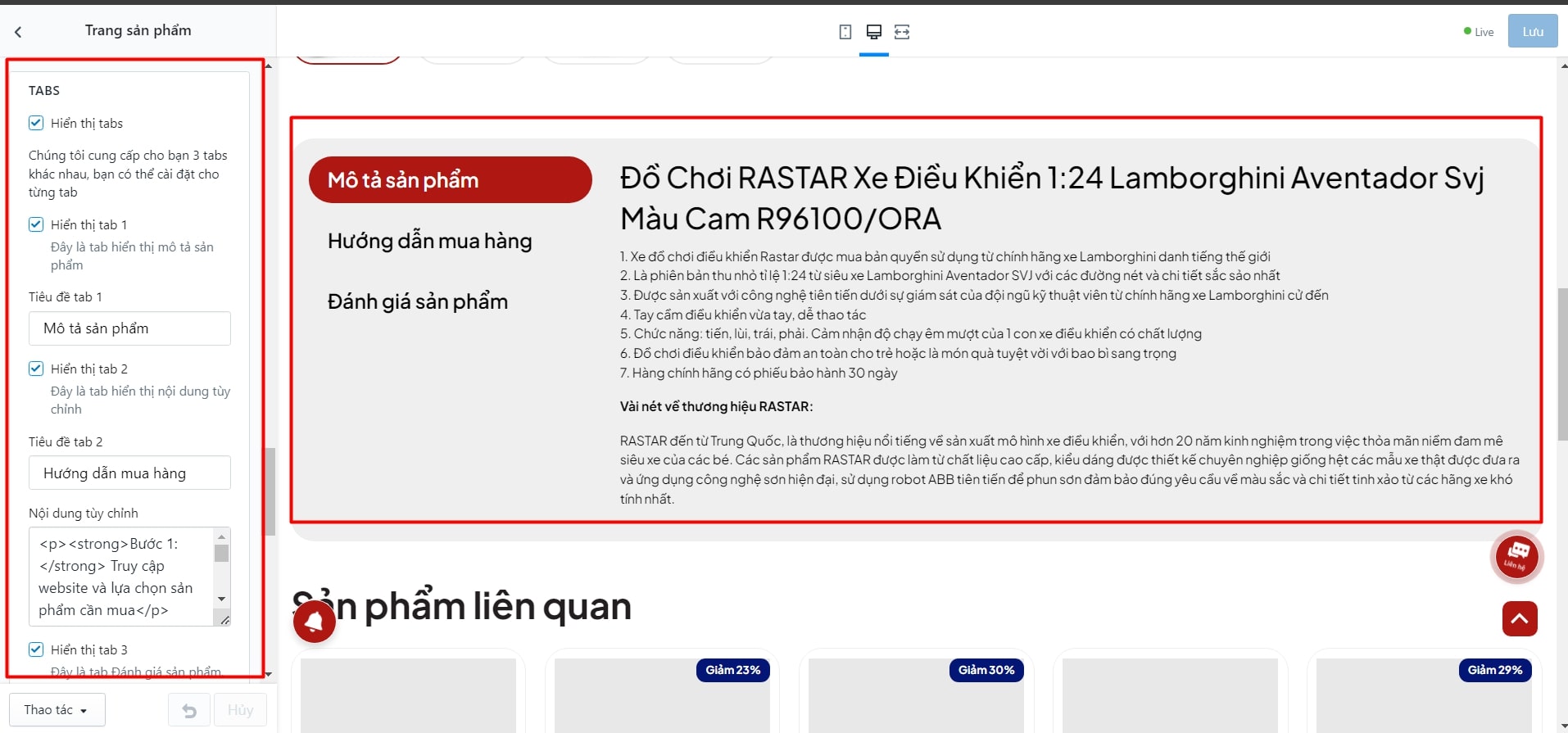
Task: Grab the textarea resize handle
Action: (x=224, y=620)
